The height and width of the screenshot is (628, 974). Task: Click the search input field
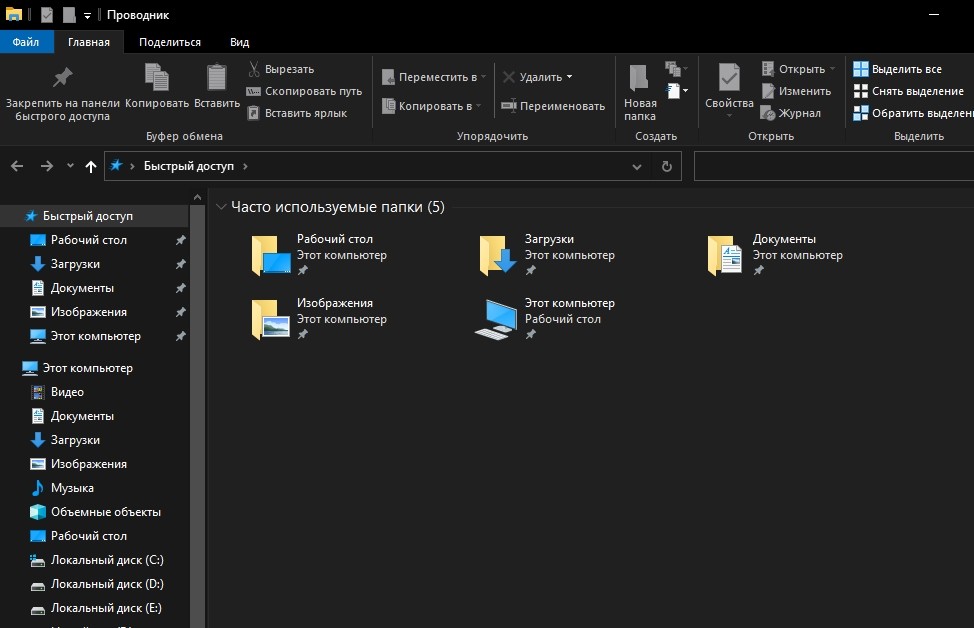[830, 166]
